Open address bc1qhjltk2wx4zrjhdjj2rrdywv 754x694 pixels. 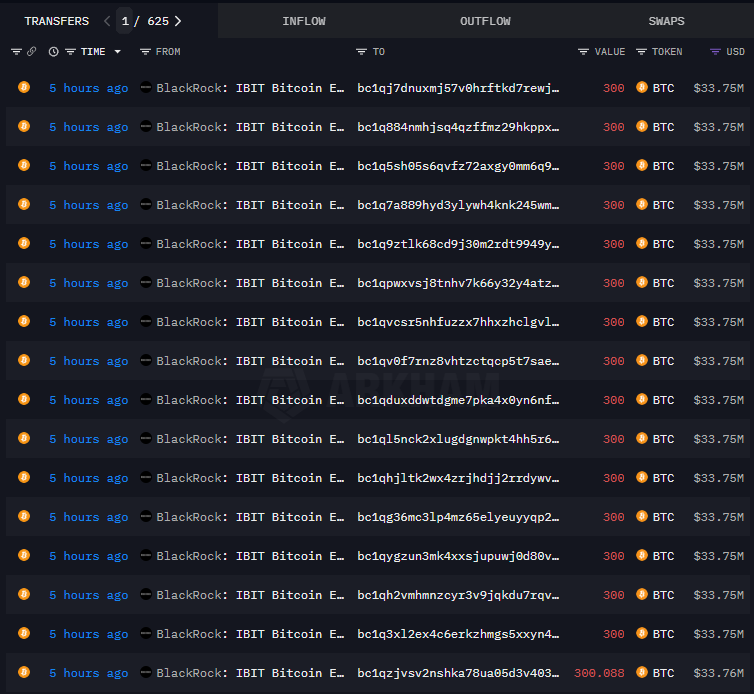[x=458, y=478]
